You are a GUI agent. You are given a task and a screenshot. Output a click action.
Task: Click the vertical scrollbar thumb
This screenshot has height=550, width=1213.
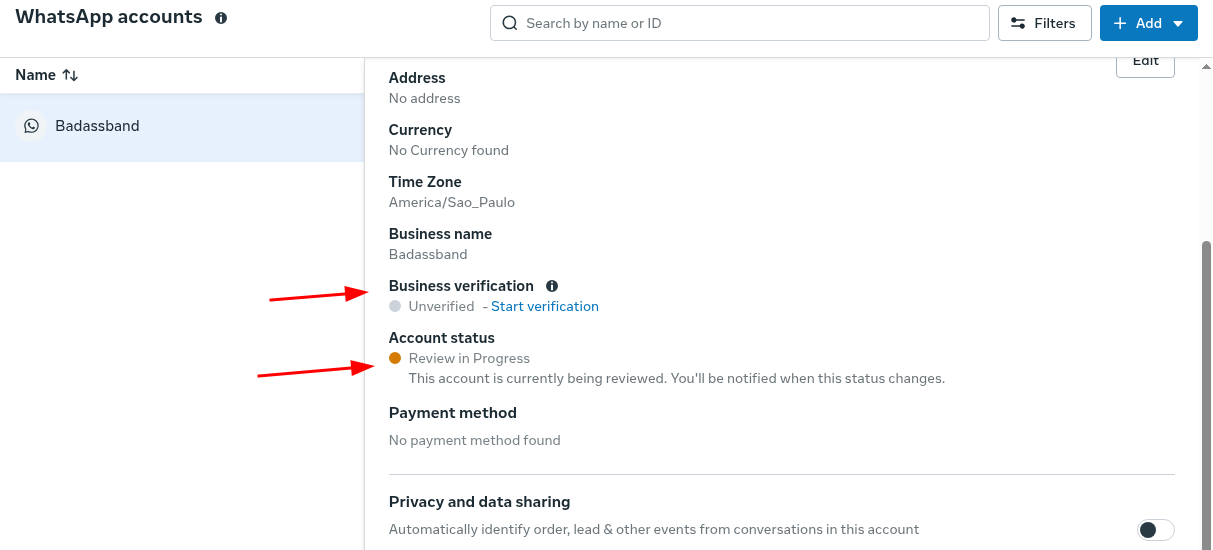(1206, 390)
